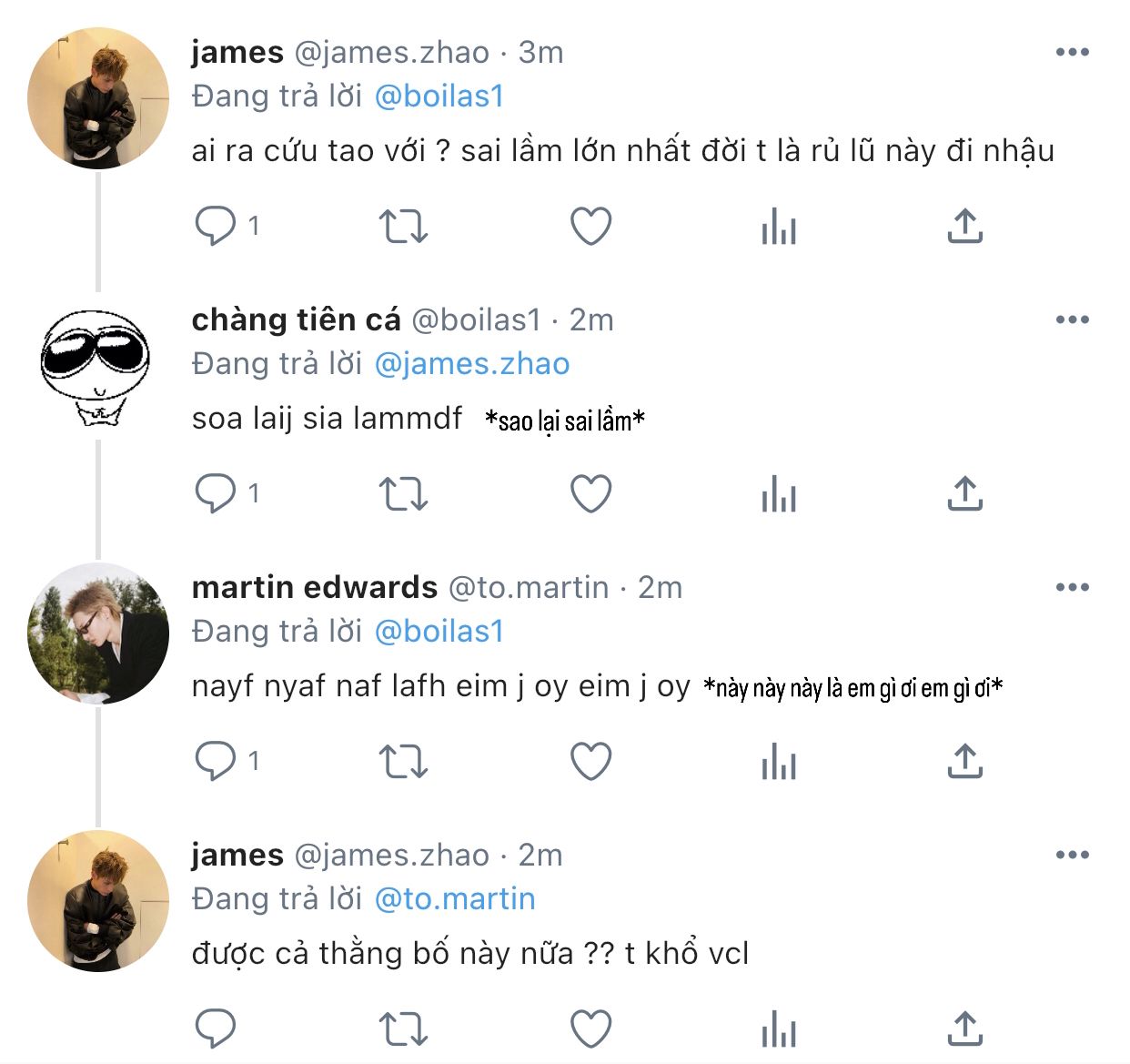Like james's first tweet
Screen dimensions: 1130x1064
590,226
